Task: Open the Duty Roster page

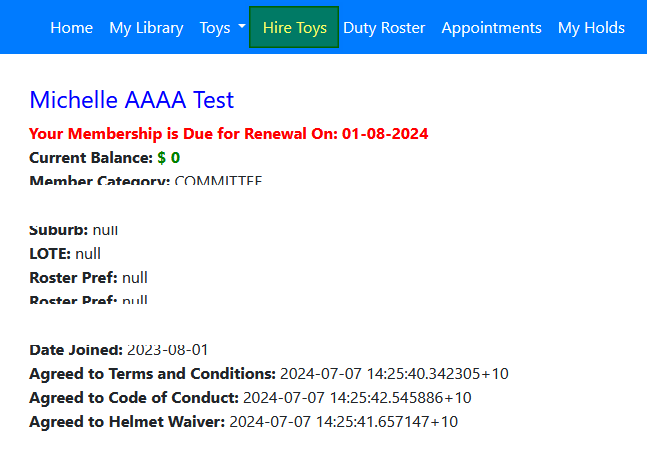Action: (384, 28)
